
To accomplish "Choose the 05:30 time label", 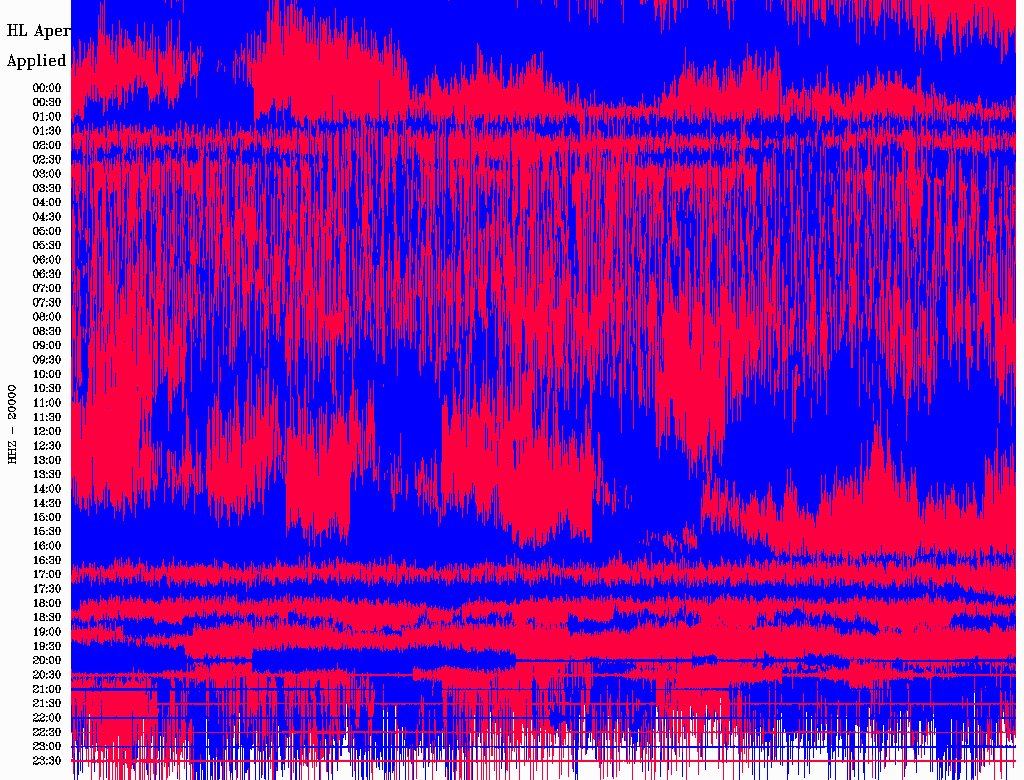I will coord(47,245).
